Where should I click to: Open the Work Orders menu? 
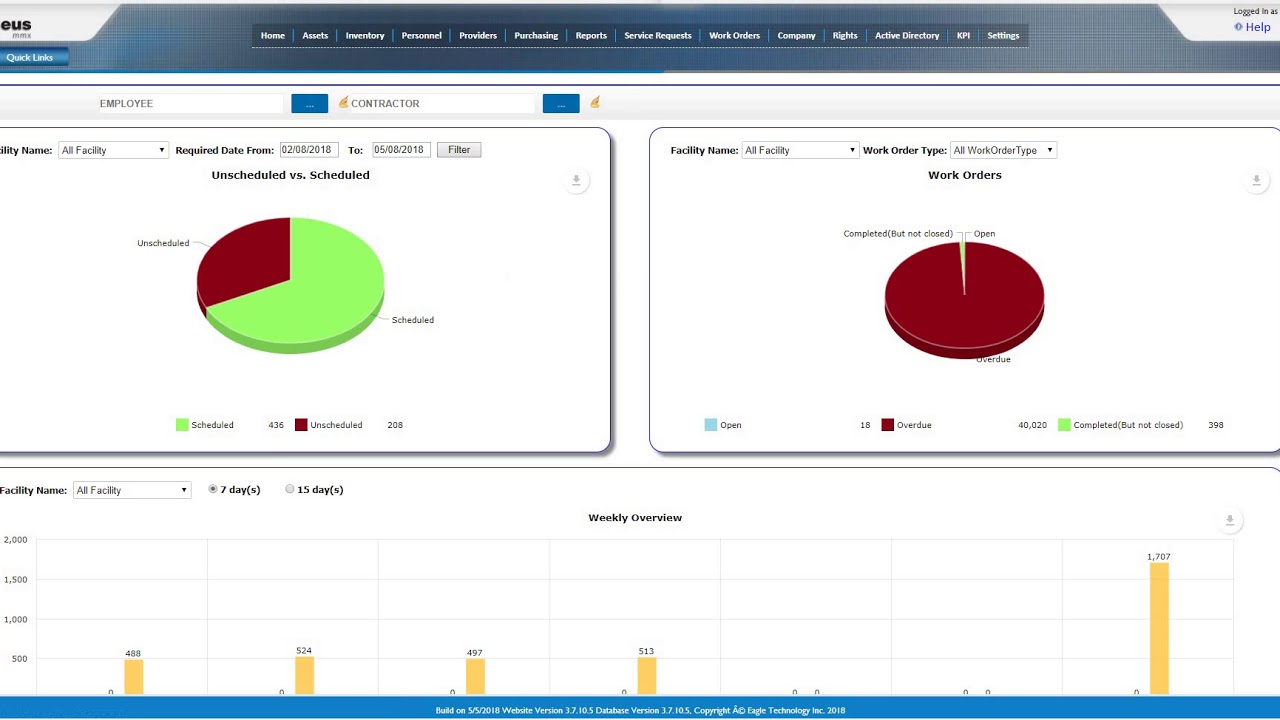coord(734,36)
